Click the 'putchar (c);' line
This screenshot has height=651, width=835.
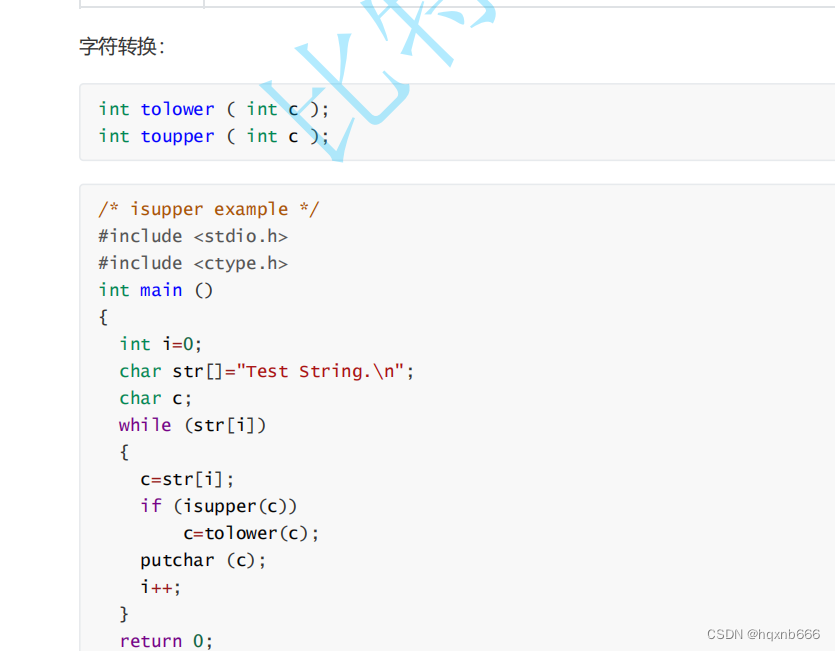(203, 560)
